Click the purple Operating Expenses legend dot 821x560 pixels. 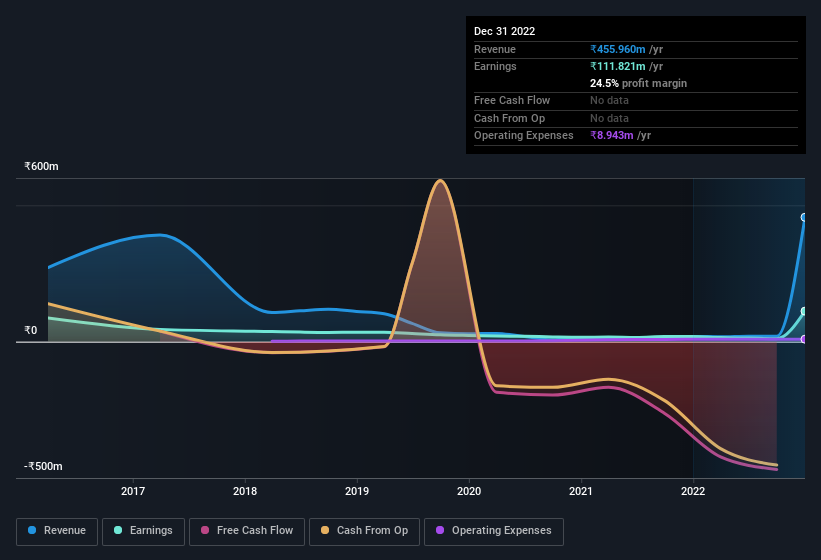(440, 530)
